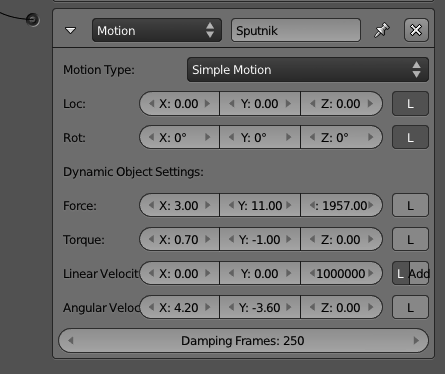Increase Damping Frames with right arrow
Viewport: 445px width, 374px height.
pyautogui.click(x=416, y=341)
